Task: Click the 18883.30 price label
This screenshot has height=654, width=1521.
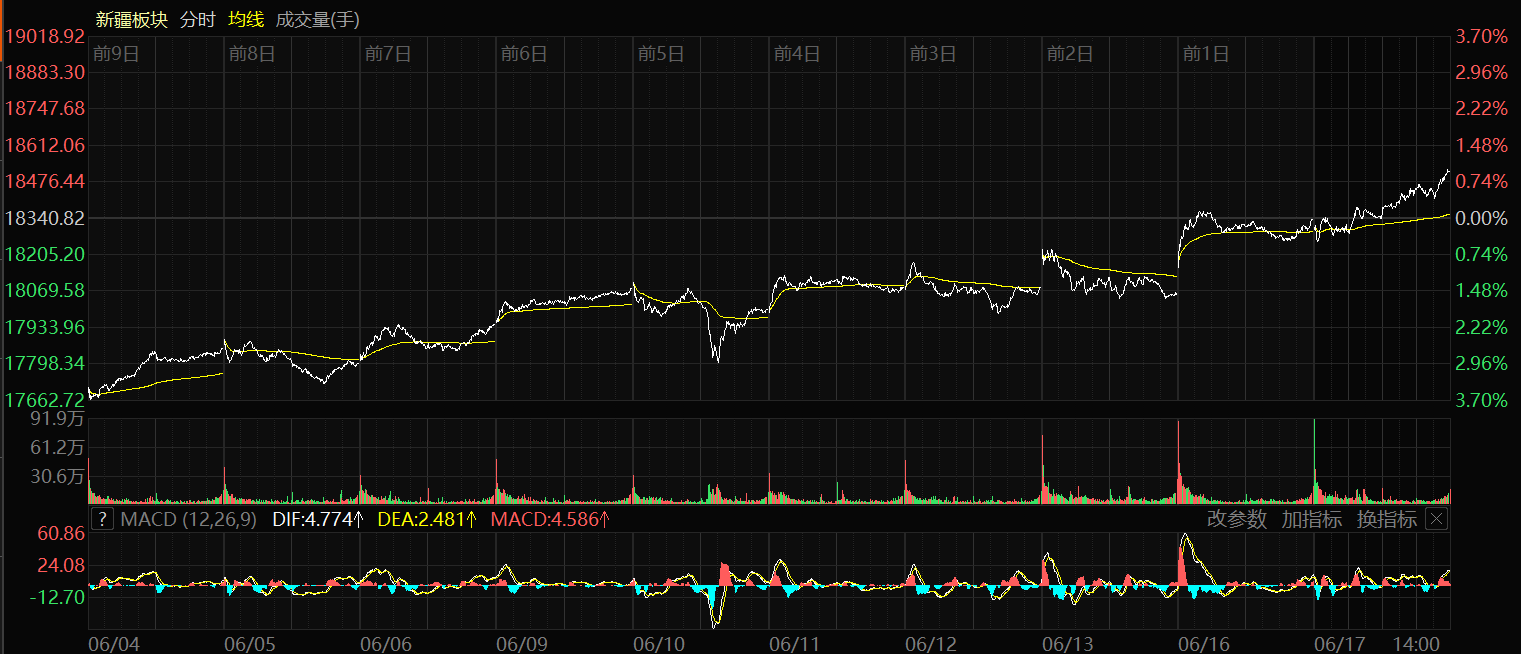Action: pyautogui.click(x=45, y=72)
